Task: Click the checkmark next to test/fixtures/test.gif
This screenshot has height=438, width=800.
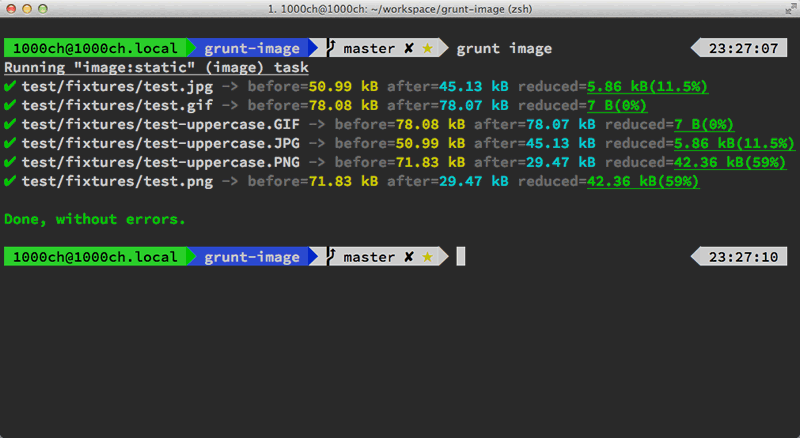Action: [x=10, y=105]
